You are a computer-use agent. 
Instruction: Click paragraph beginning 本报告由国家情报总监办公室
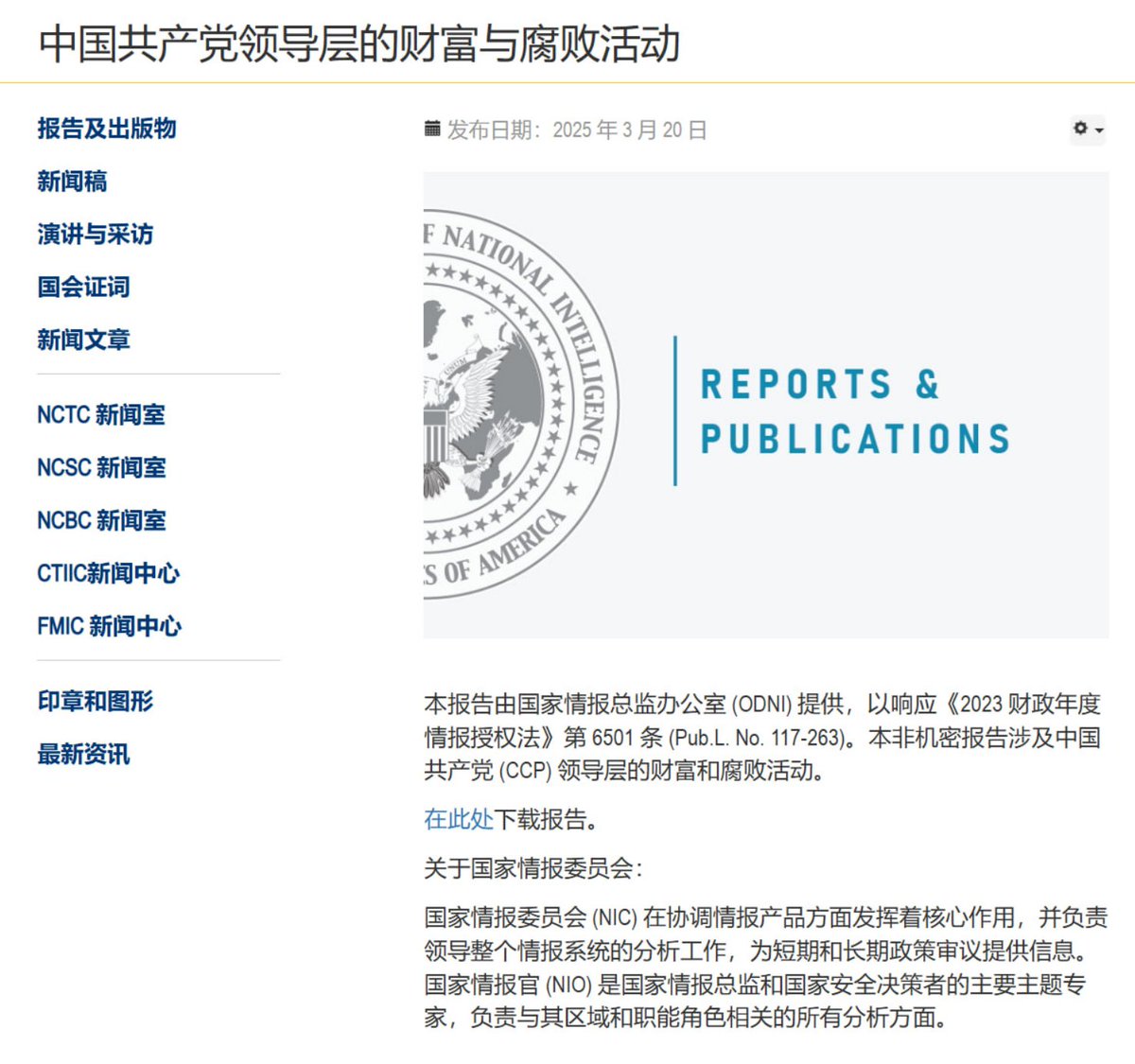[762, 737]
